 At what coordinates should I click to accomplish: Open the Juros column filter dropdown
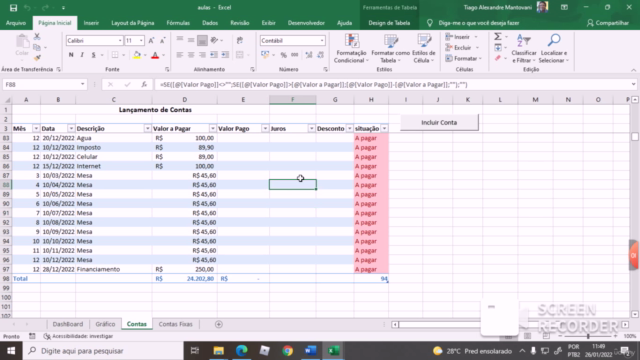(x=311, y=129)
